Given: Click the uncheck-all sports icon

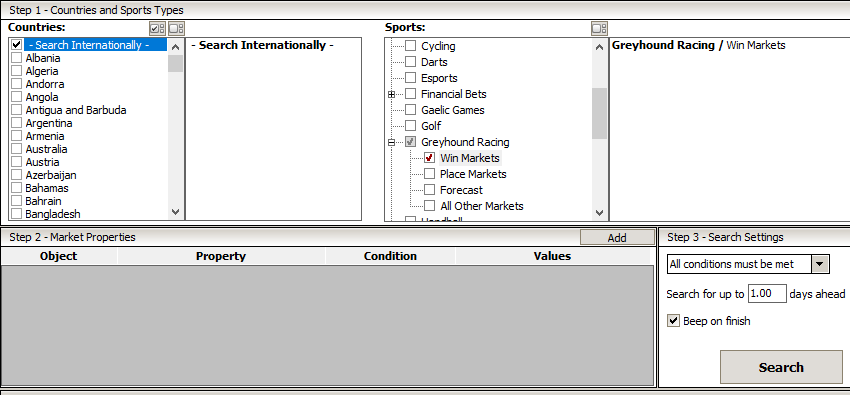Looking at the screenshot, I should tap(600, 28).
